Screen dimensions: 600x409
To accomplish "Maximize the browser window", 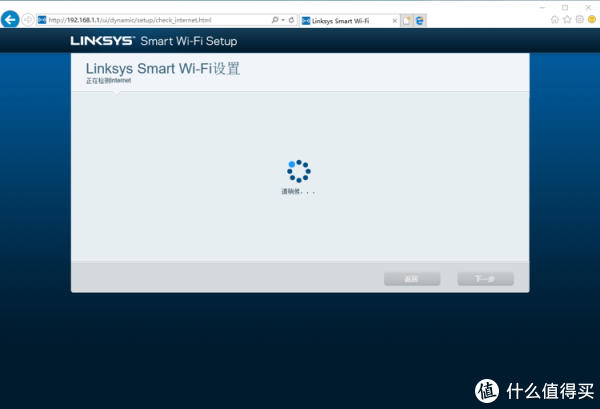I will [565, 7].
